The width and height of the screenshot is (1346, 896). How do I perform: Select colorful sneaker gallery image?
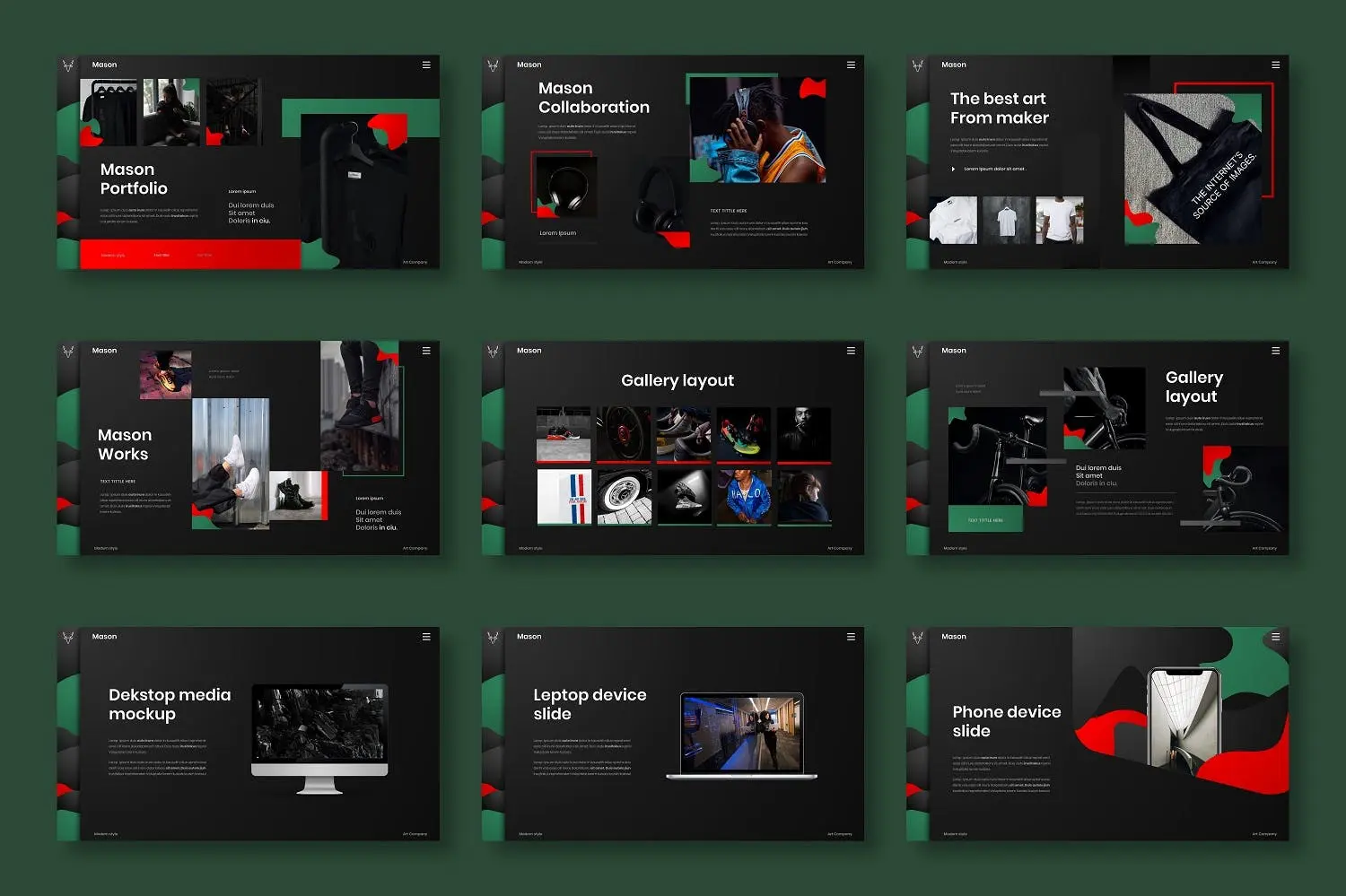coord(744,435)
